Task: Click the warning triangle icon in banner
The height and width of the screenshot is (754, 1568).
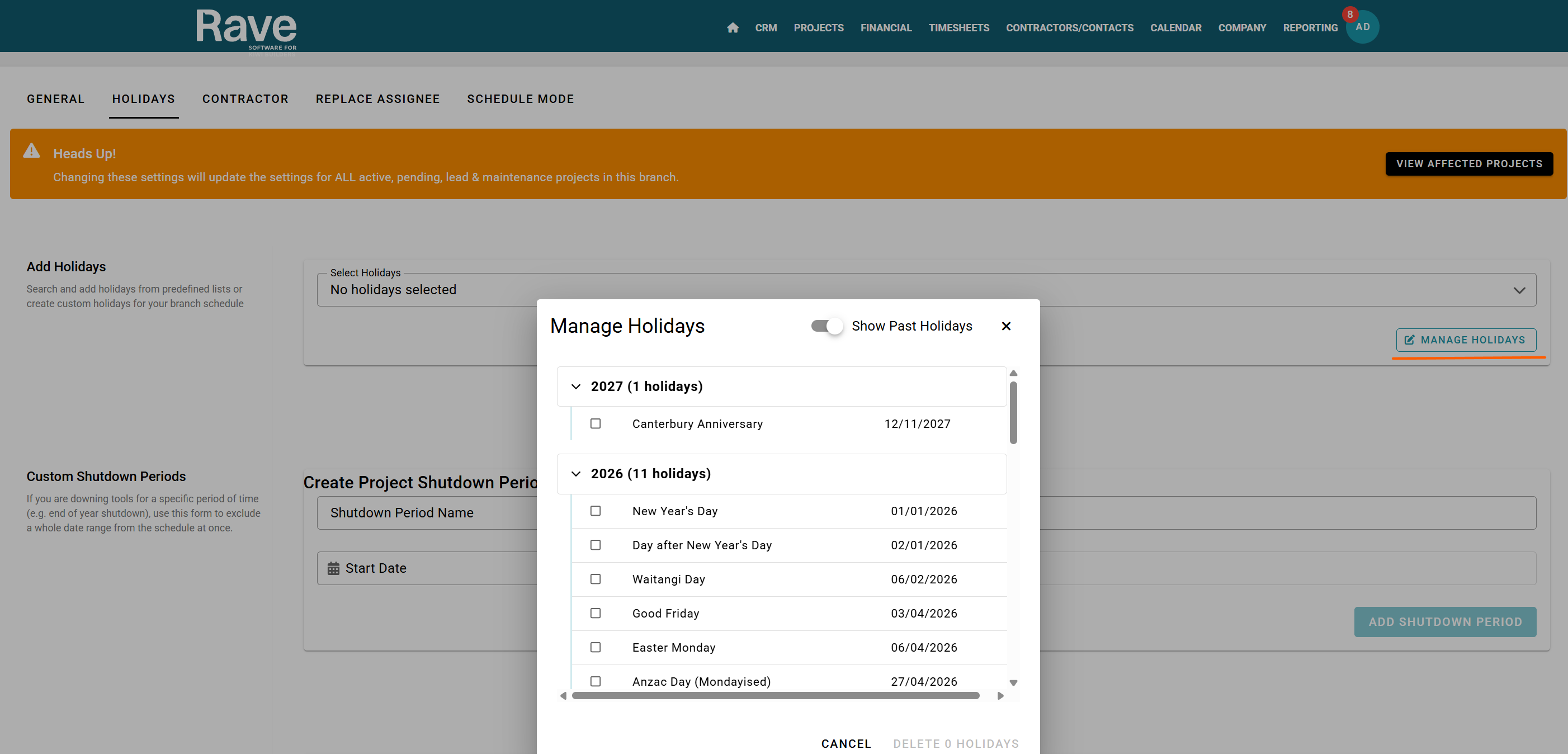Action: [x=32, y=151]
